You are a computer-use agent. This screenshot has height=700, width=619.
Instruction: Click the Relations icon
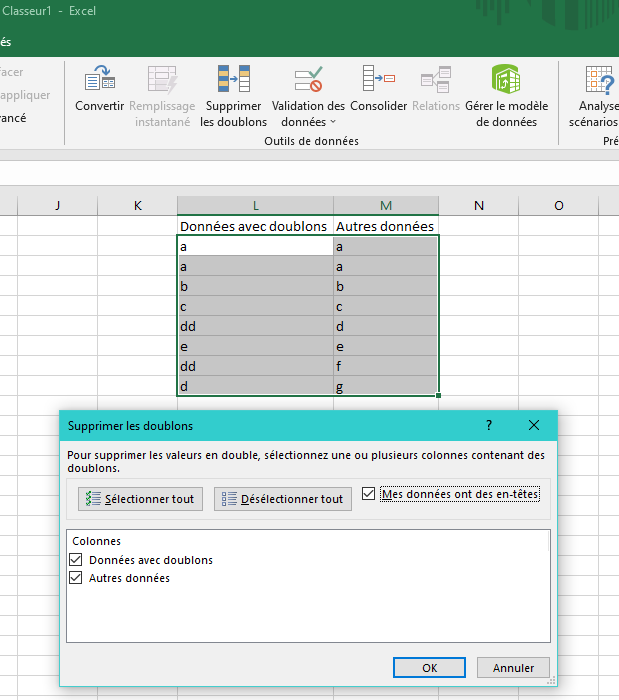click(436, 79)
